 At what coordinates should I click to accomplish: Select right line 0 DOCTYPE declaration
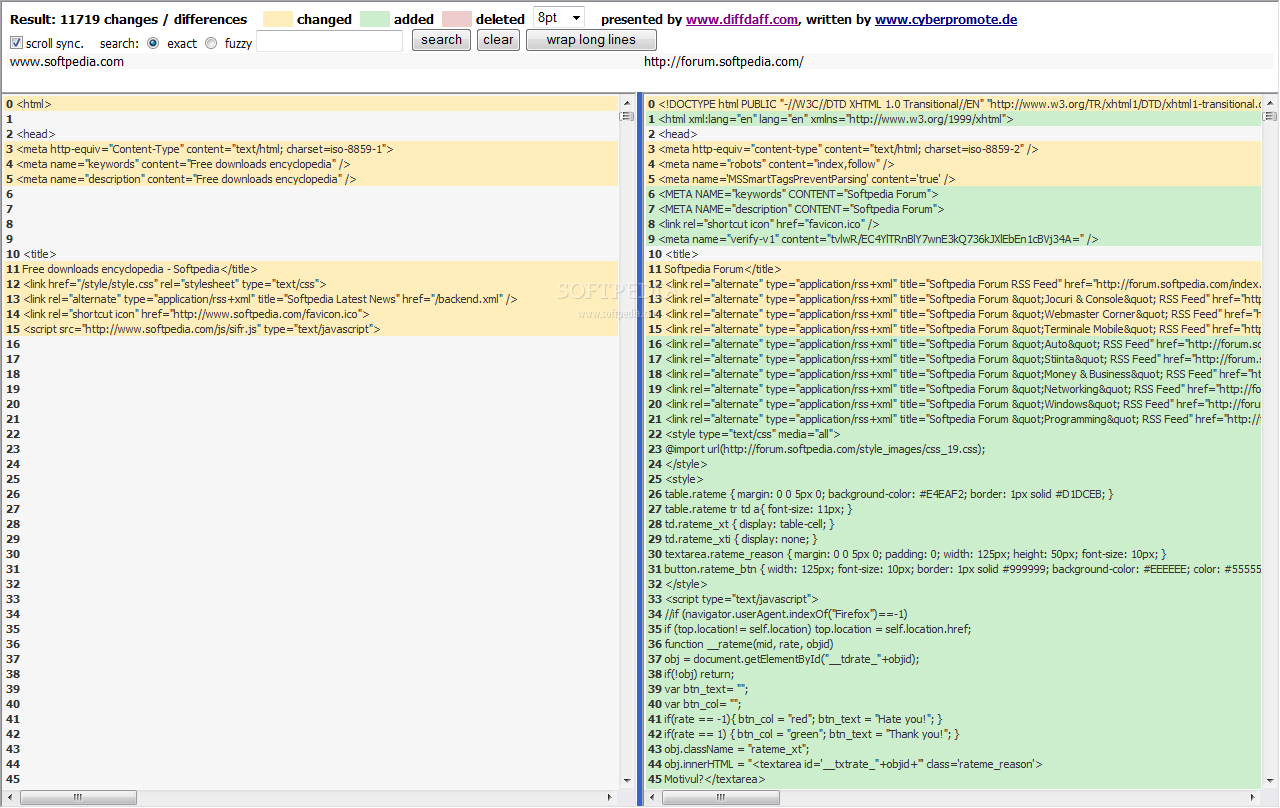pos(953,104)
